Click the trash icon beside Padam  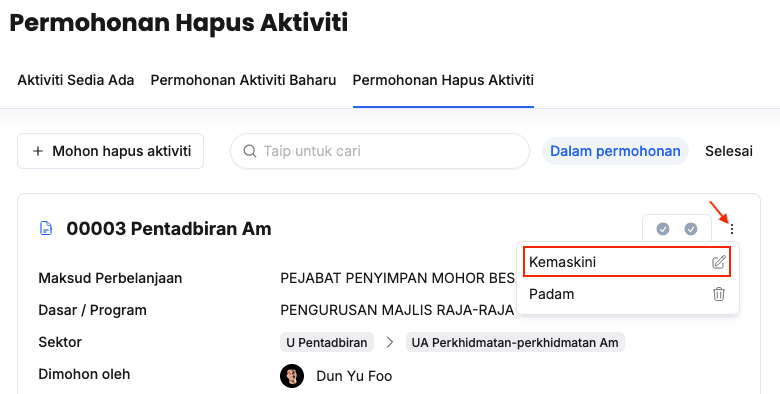(x=719, y=294)
